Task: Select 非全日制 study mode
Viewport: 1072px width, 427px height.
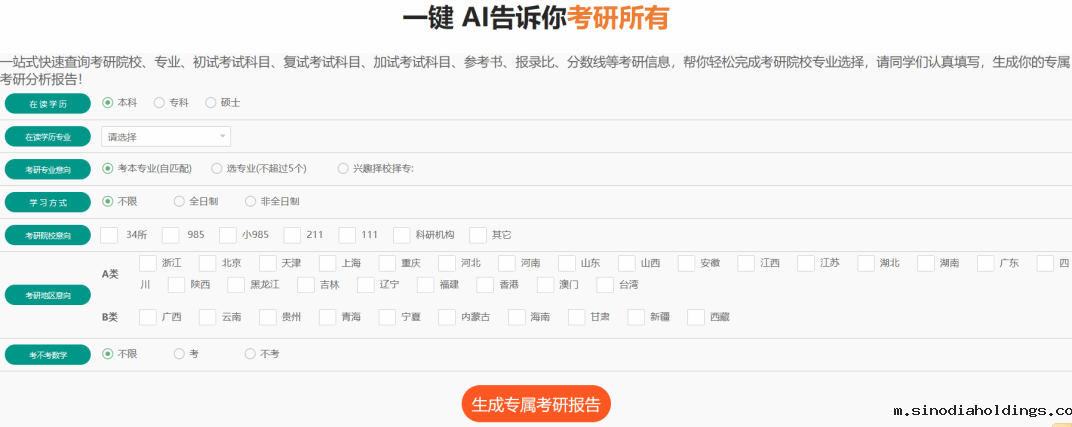Action: (251, 201)
